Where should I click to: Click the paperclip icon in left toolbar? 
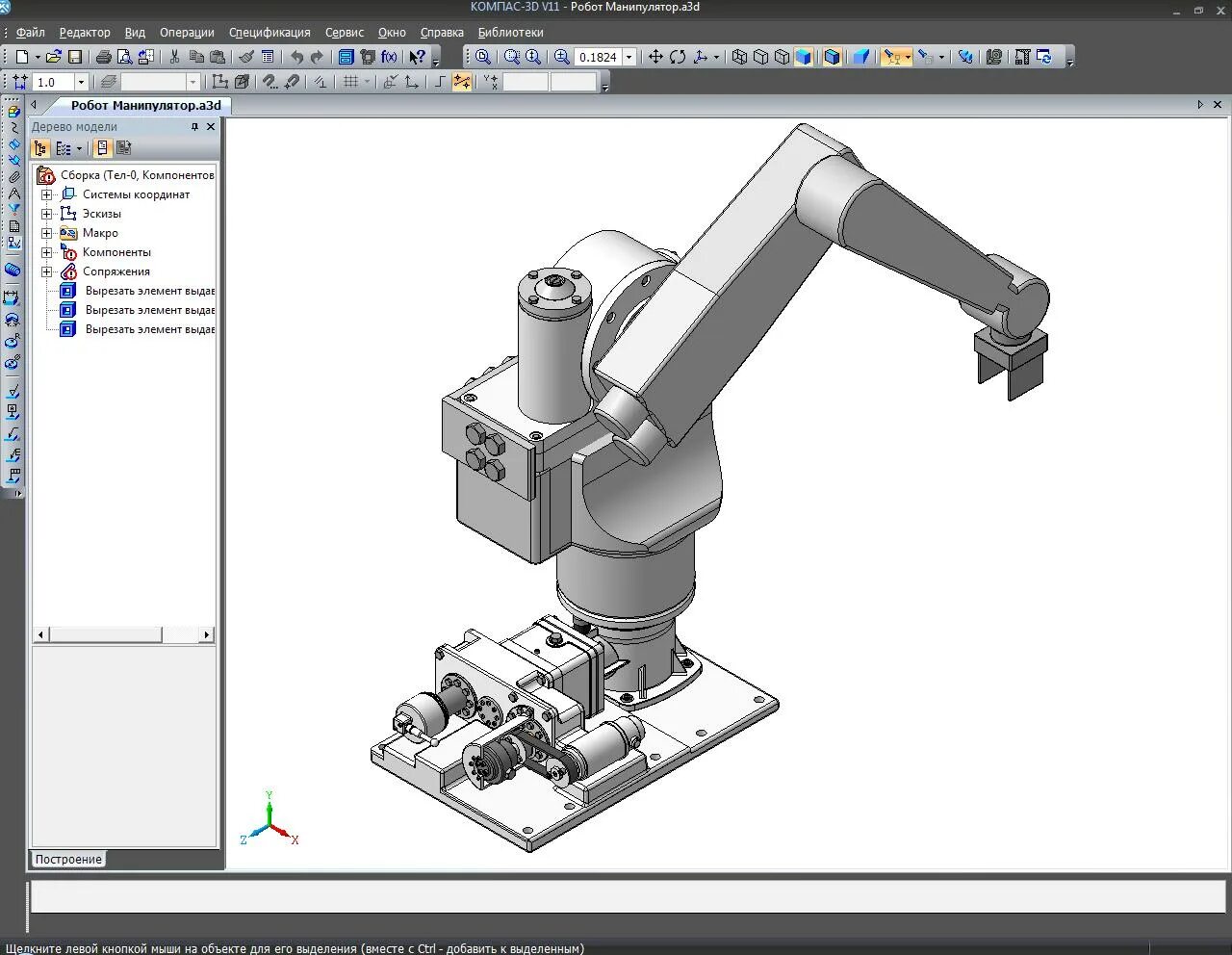click(13, 177)
